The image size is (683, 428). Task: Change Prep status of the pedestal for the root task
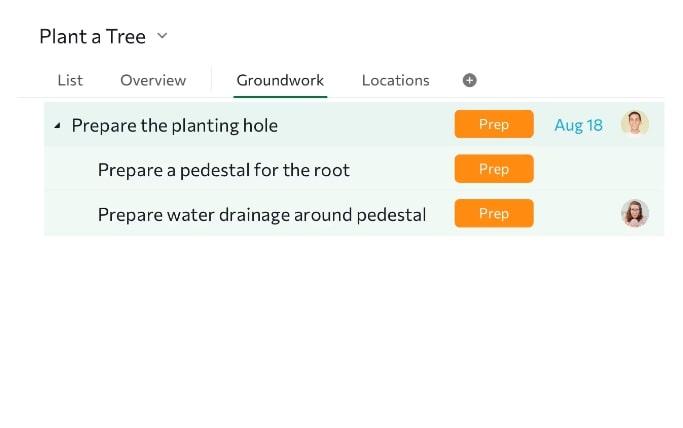tap(494, 169)
